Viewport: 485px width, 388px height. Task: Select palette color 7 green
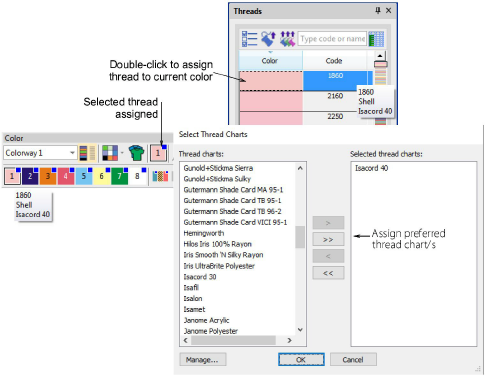pyautogui.click(x=119, y=176)
